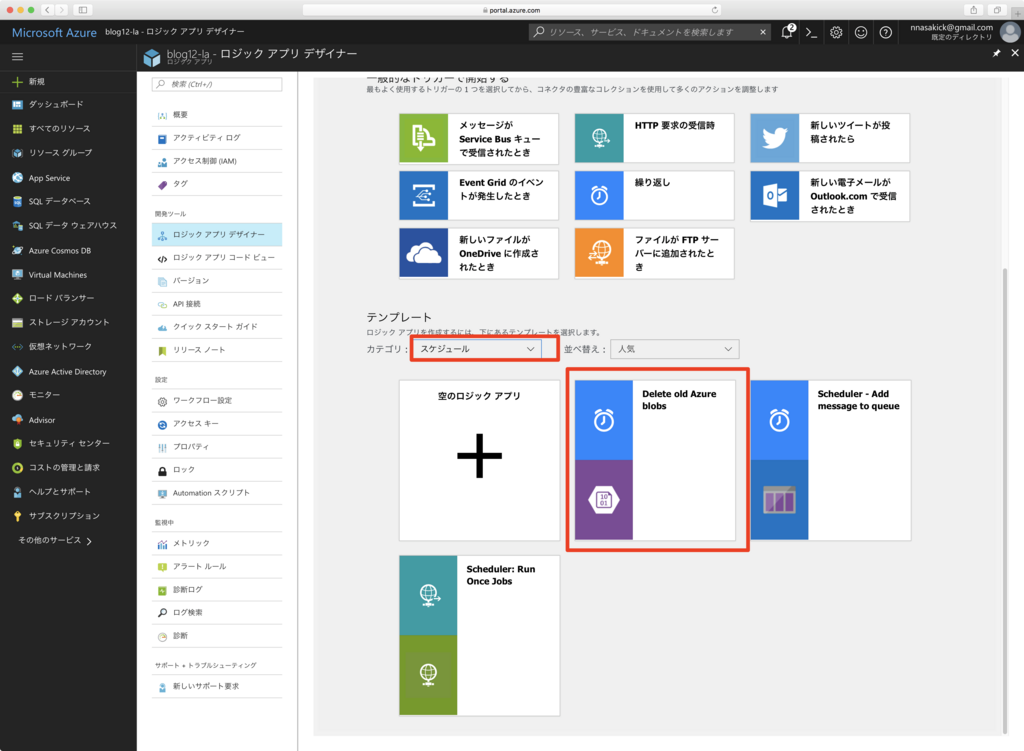The width and height of the screenshot is (1024, 751).
Task: Open Azure Active Directory in sidebar
Action: coord(67,372)
